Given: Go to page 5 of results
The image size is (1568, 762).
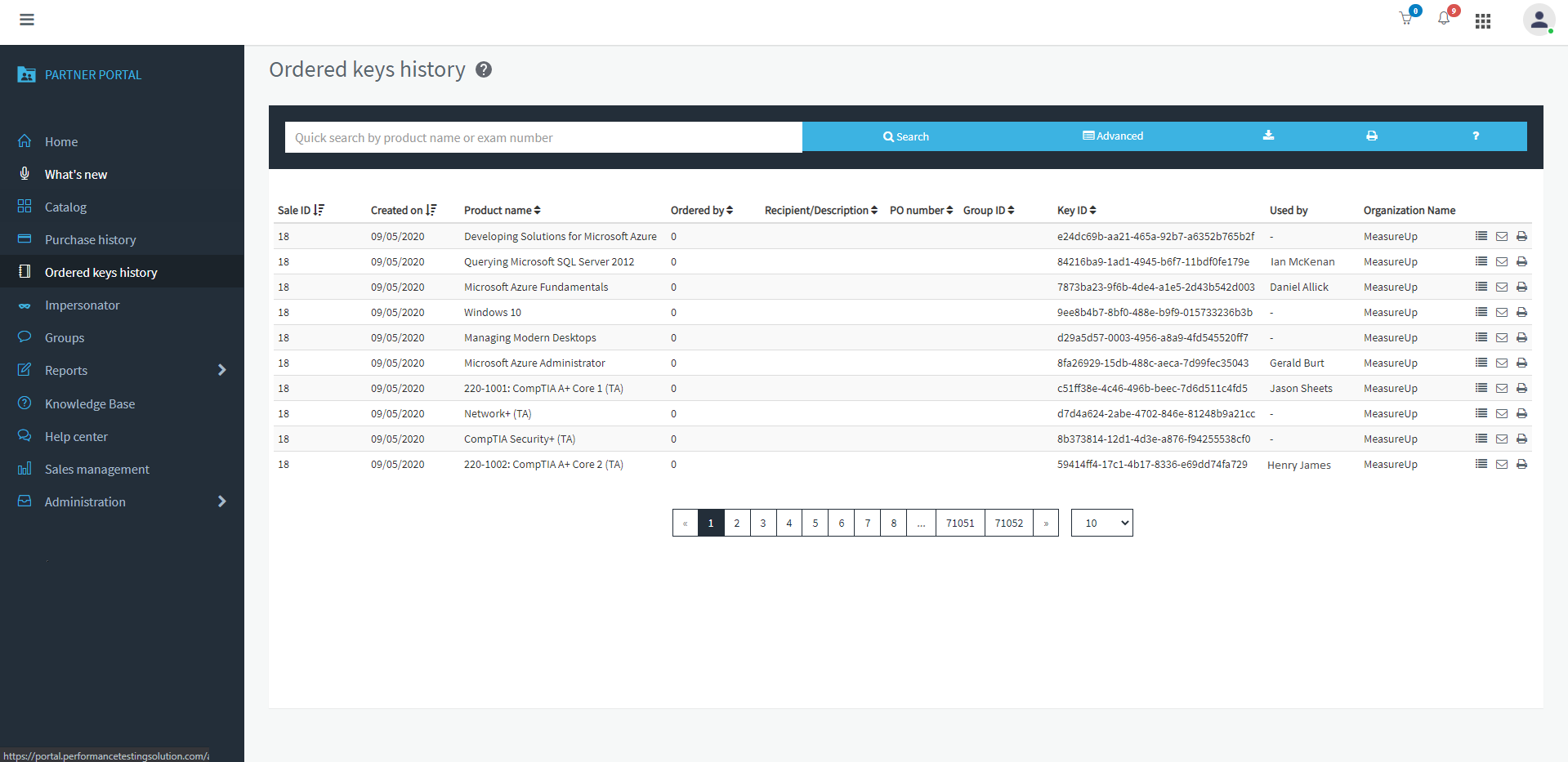Looking at the screenshot, I should coord(815,523).
